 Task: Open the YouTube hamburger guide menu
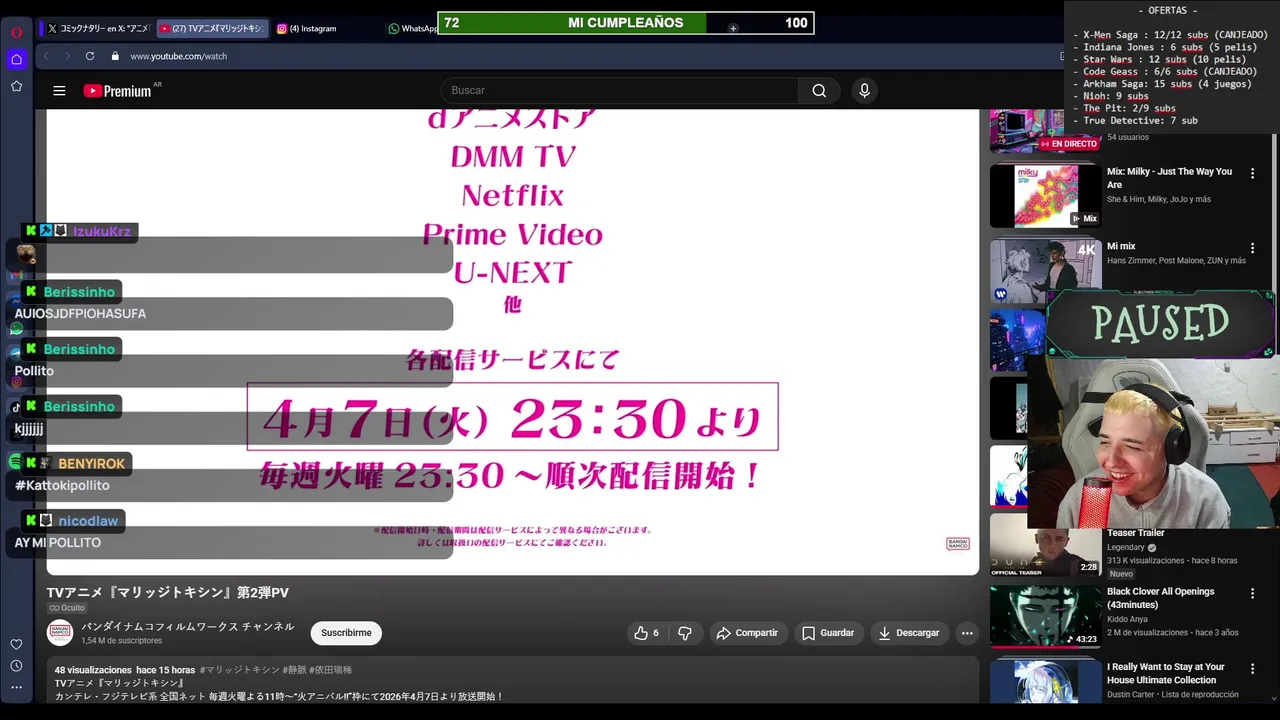[x=59, y=91]
